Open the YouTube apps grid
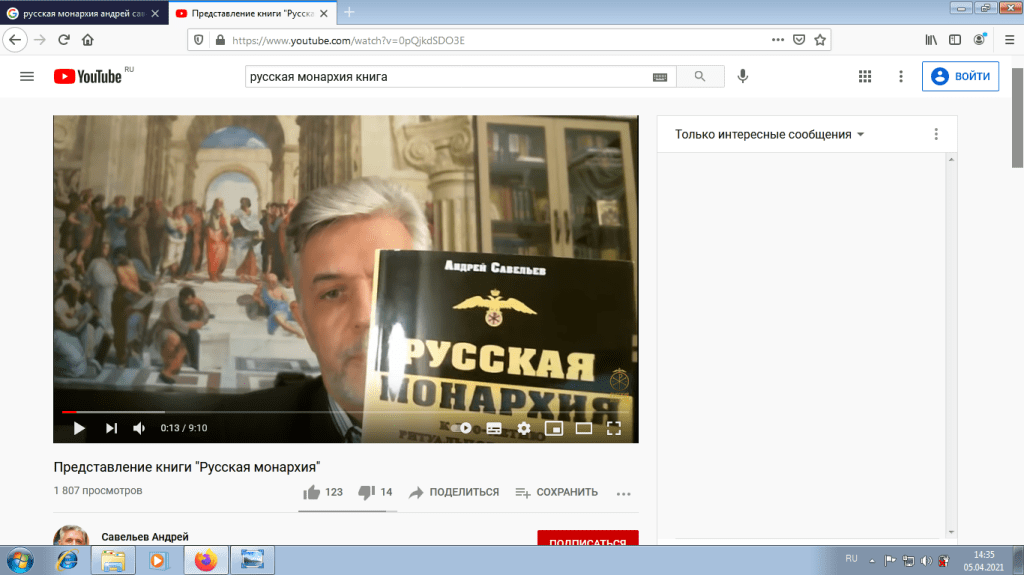The height and width of the screenshot is (575, 1024). click(865, 77)
